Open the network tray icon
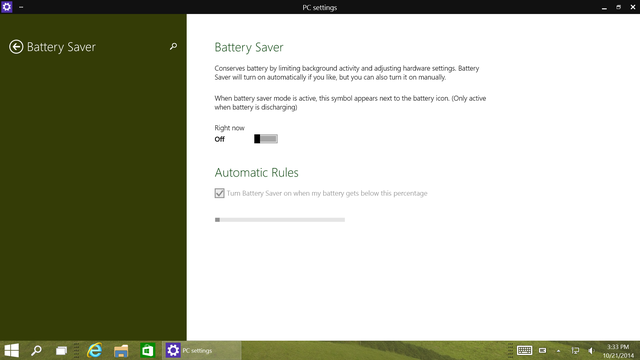This screenshot has height=360, width=640. (x=575, y=351)
